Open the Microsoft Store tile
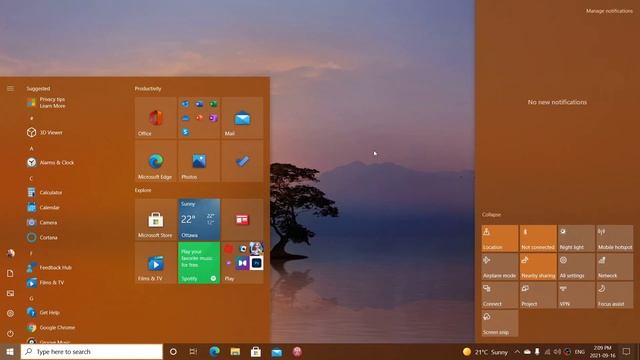This screenshot has width=640, height=360. pyautogui.click(x=156, y=220)
